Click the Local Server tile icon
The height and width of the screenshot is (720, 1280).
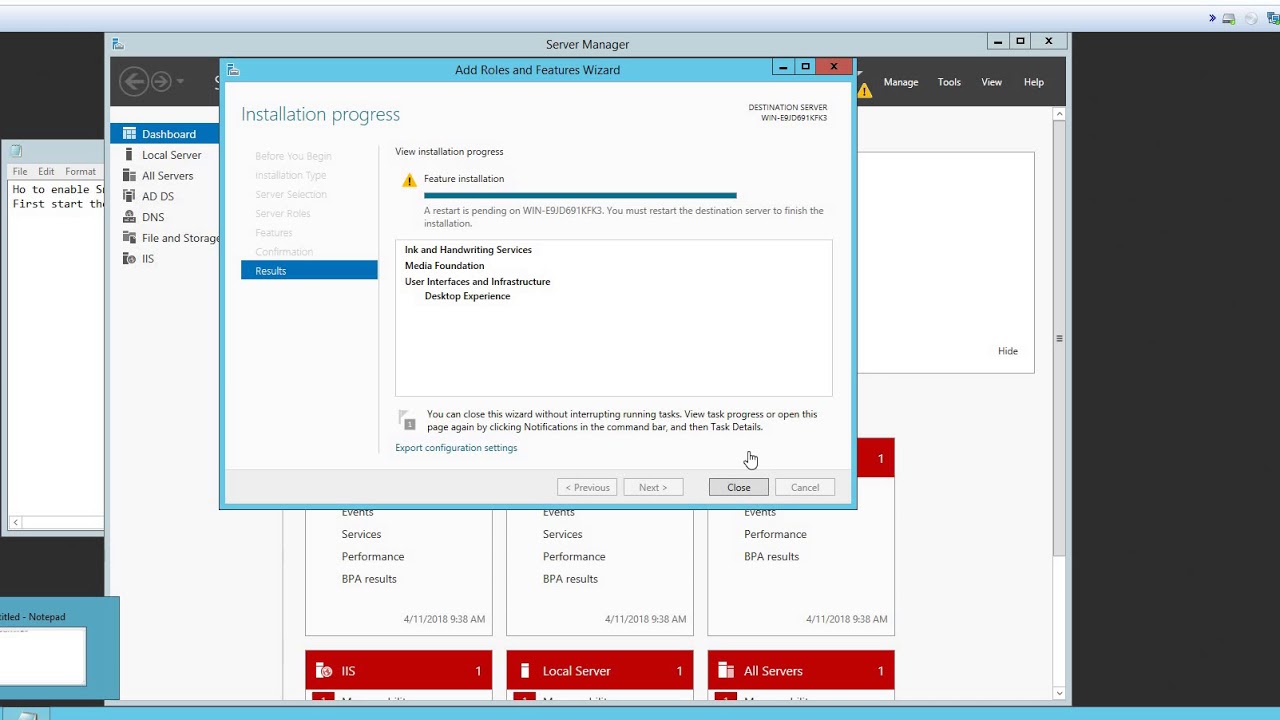[x=525, y=671]
